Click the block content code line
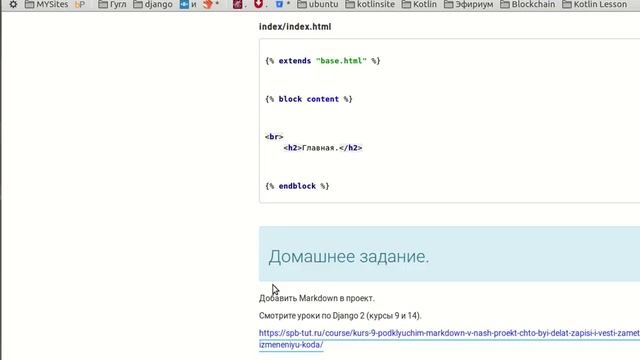This screenshot has height=360, width=640. [x=309, y=99]
